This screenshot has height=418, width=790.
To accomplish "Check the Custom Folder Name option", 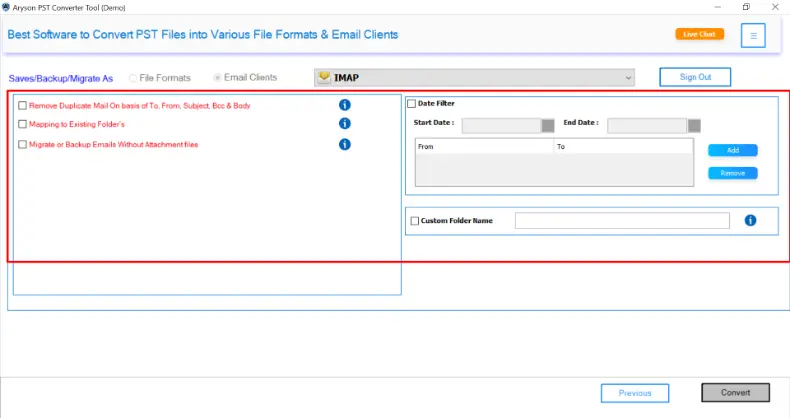I will (x=415, y=221).
